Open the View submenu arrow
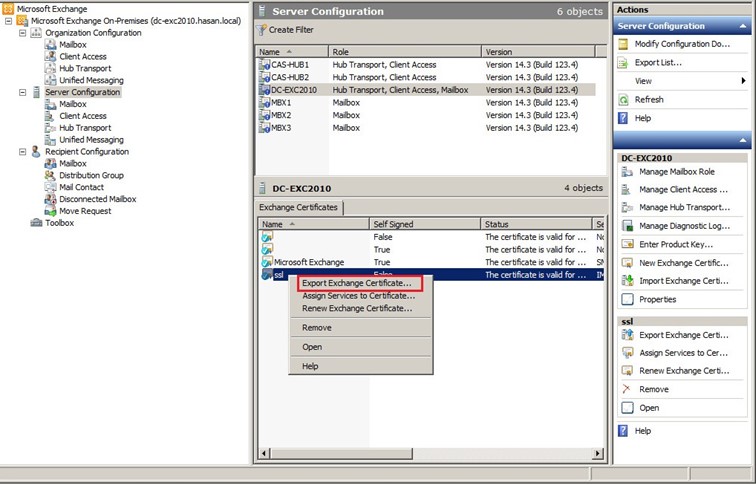This screenshot has height=485, width=756. tap(743, 81)
